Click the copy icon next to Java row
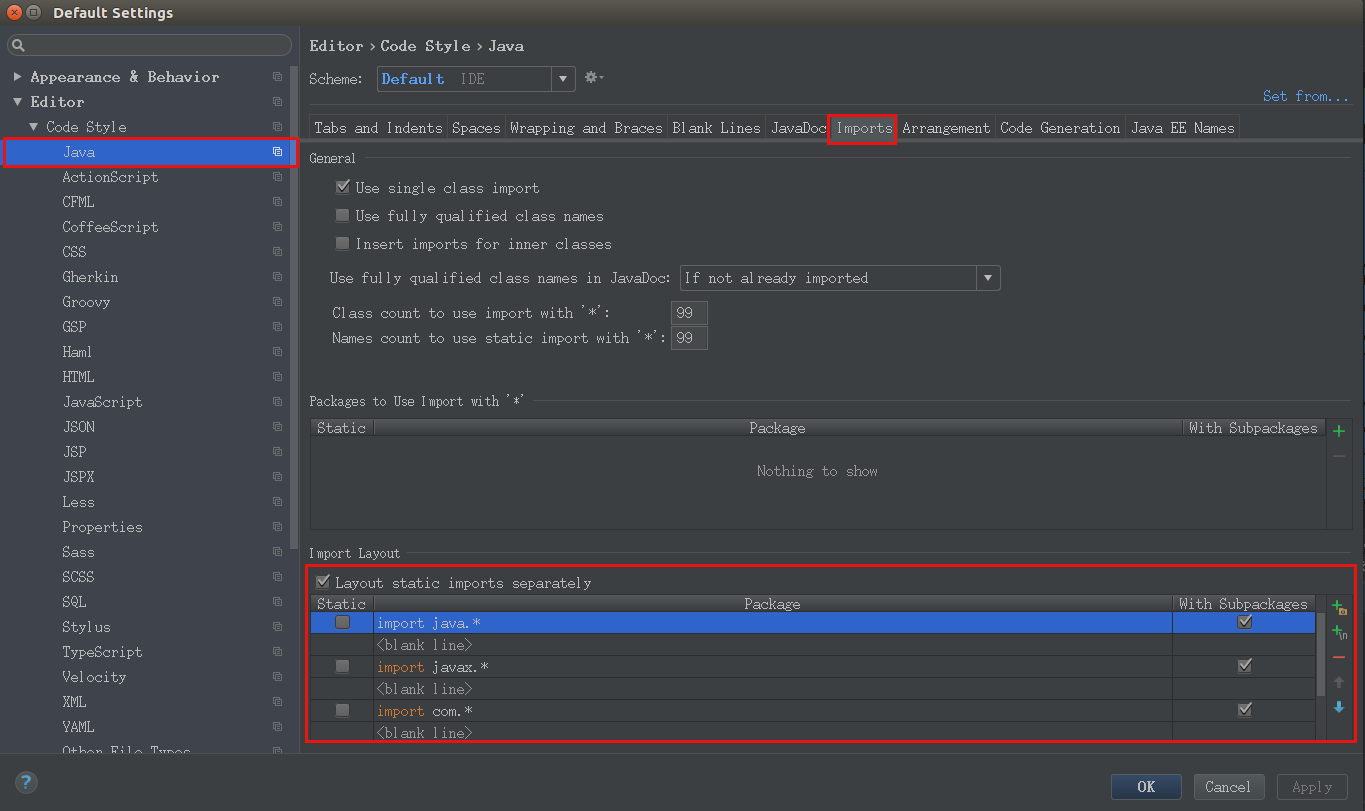This screenshot has width=1365, height=811. point(277,152)
